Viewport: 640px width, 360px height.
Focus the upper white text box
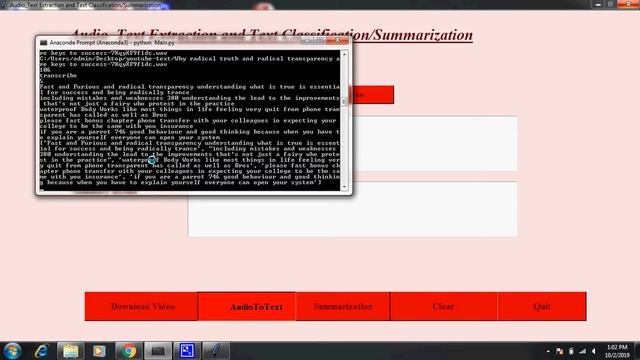click(435, 144)
